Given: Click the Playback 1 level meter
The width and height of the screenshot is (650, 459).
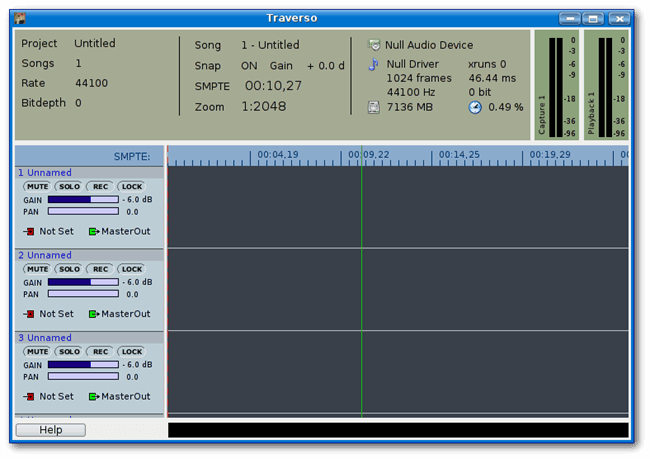Looking at the screenshot, I should 605,87.
